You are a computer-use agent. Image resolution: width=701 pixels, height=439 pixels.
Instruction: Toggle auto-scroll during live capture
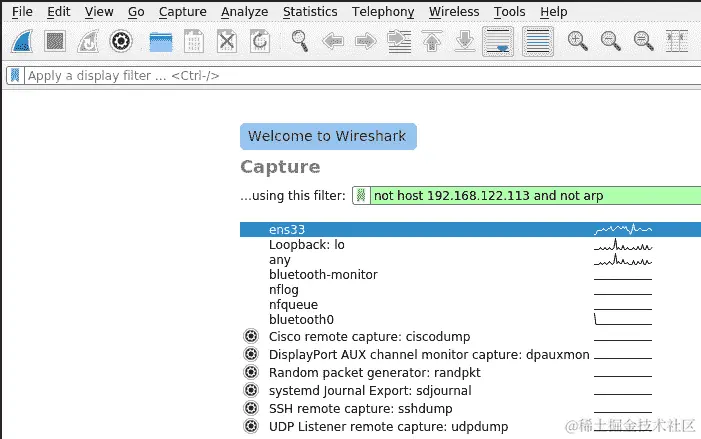pyautogui.click(x=498, y=42)
